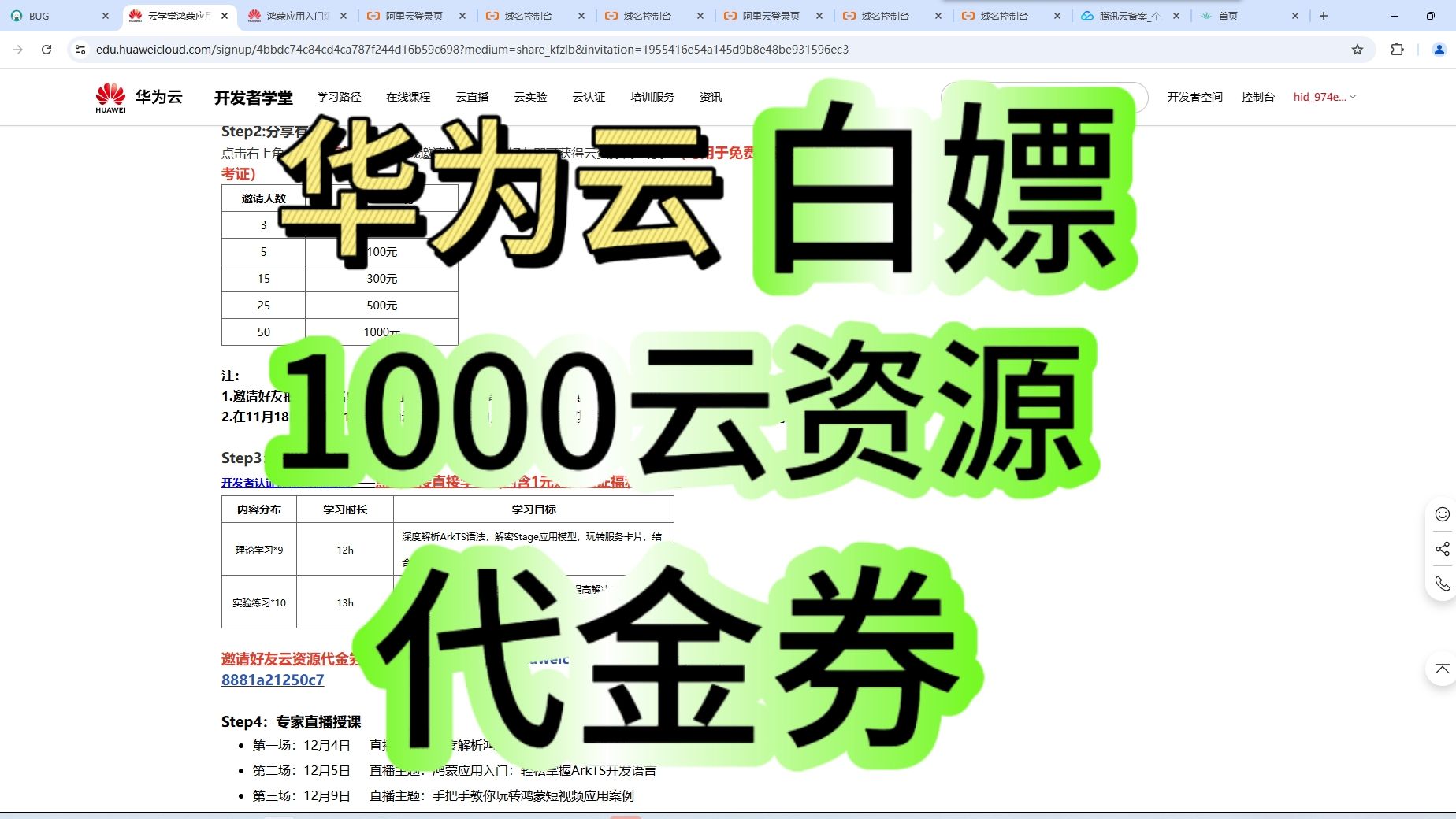
Task: Open the site permissions icon in the address bar
Action: 79,49
